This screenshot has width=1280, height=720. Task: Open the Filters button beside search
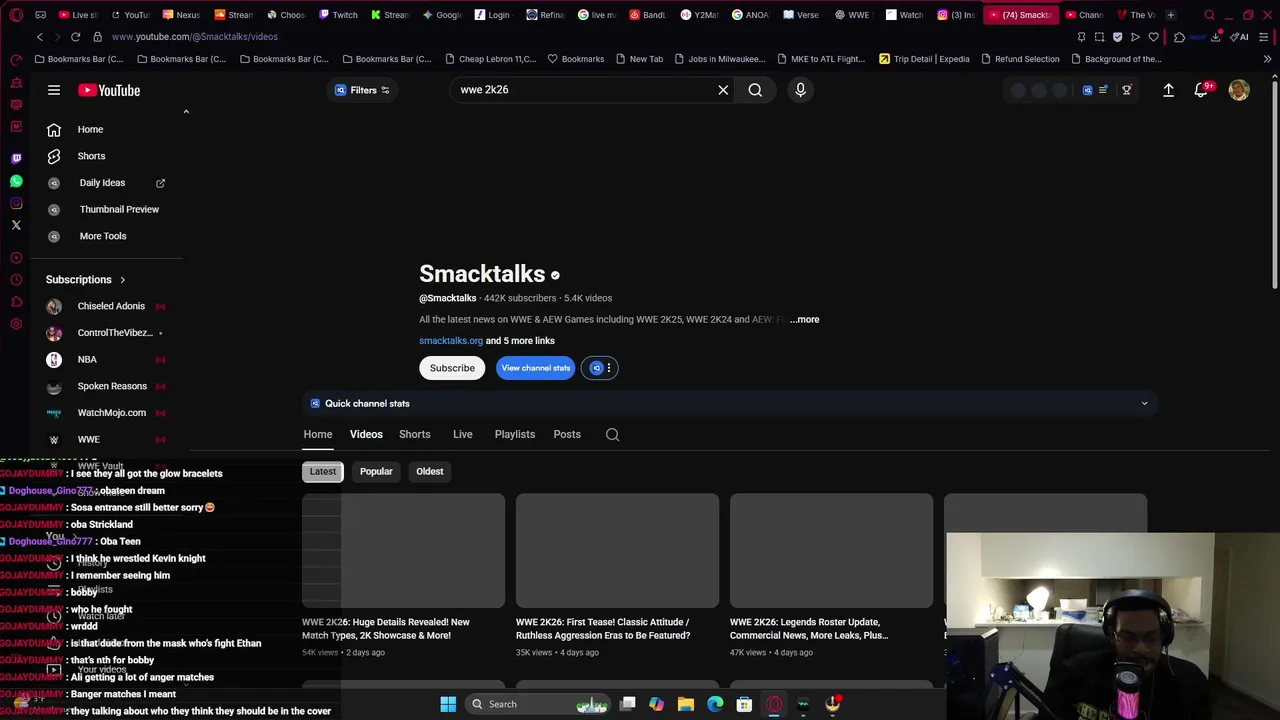[x=363, y=90]
